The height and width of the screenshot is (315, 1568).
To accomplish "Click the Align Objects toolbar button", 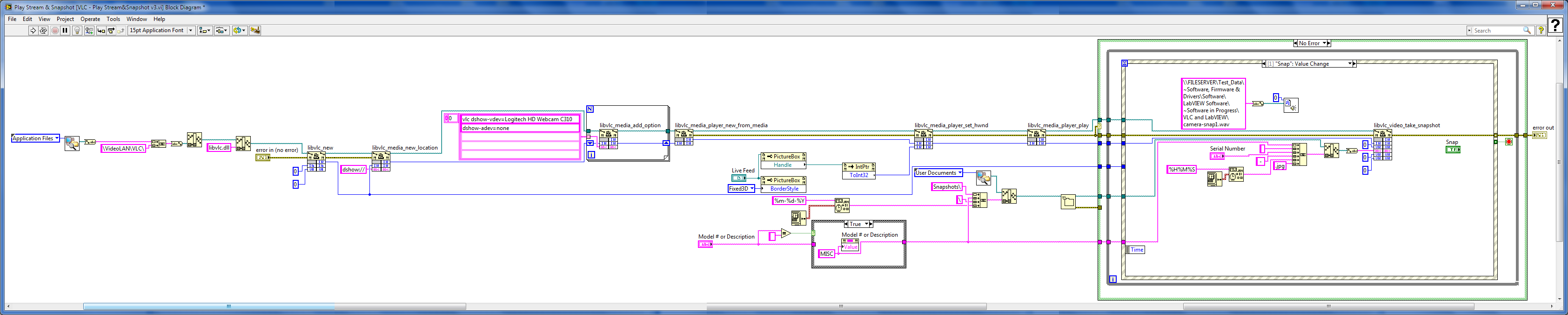I will (x=205, y=30).
